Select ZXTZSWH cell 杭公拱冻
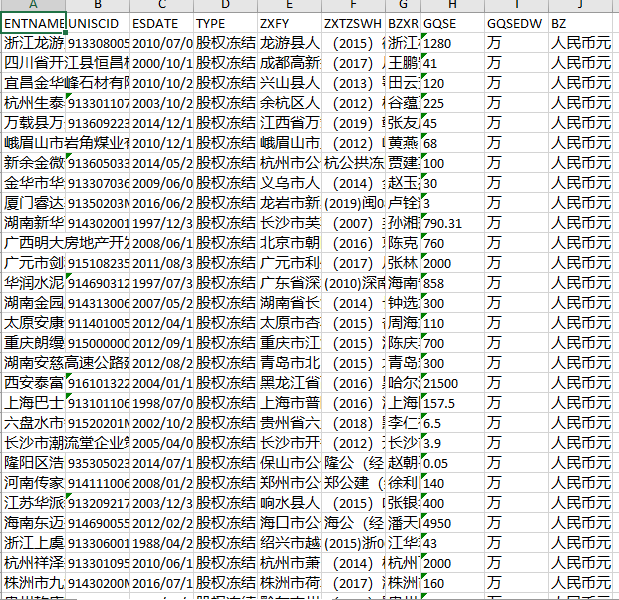 click(353, 163)
